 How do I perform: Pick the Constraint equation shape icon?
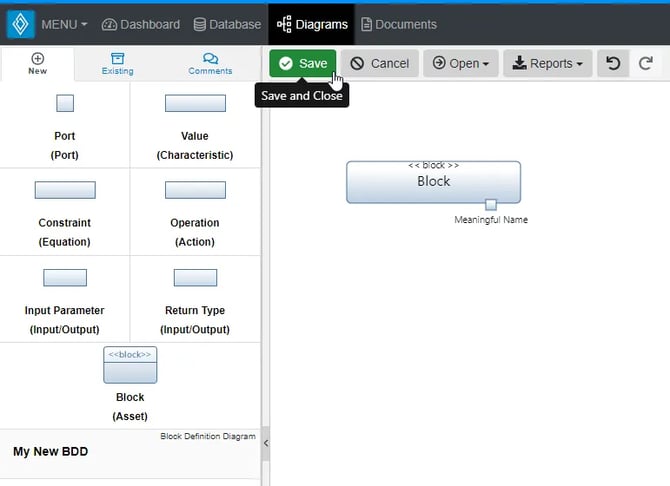tap(65, 190)
